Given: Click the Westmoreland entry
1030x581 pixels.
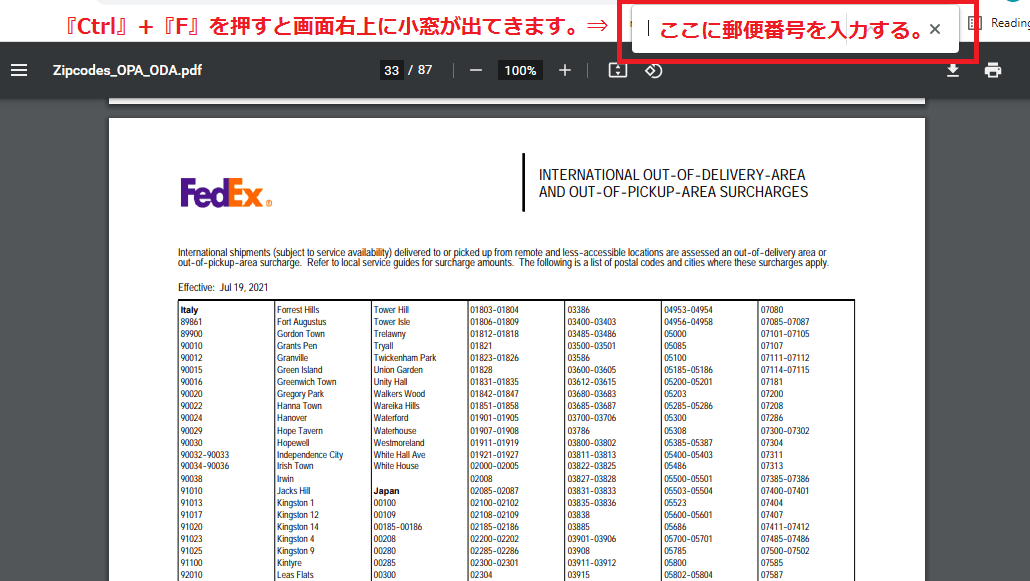Looking at the screenshot, I should click(x=399, y=443).
